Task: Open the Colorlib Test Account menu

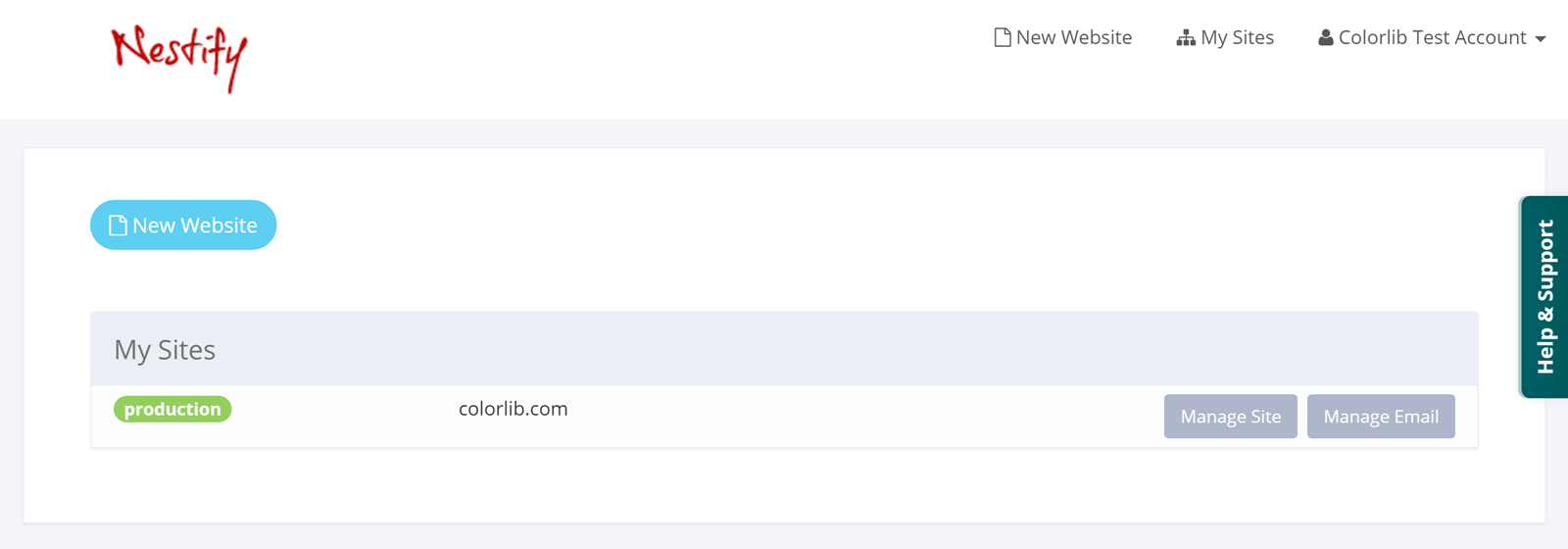Action: click(x=1431, y=38)
